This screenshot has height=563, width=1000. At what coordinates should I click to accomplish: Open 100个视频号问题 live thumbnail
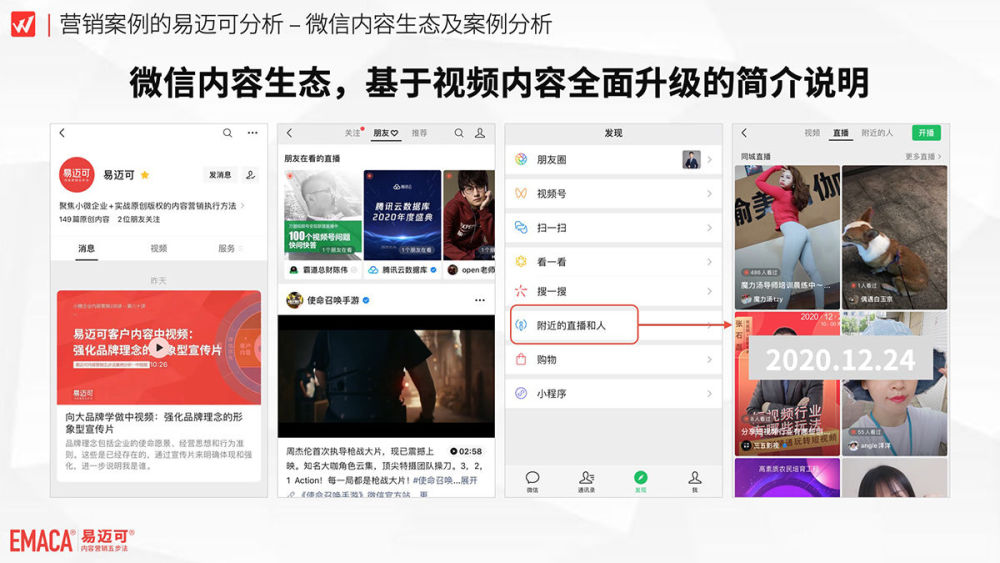(323, 214)
